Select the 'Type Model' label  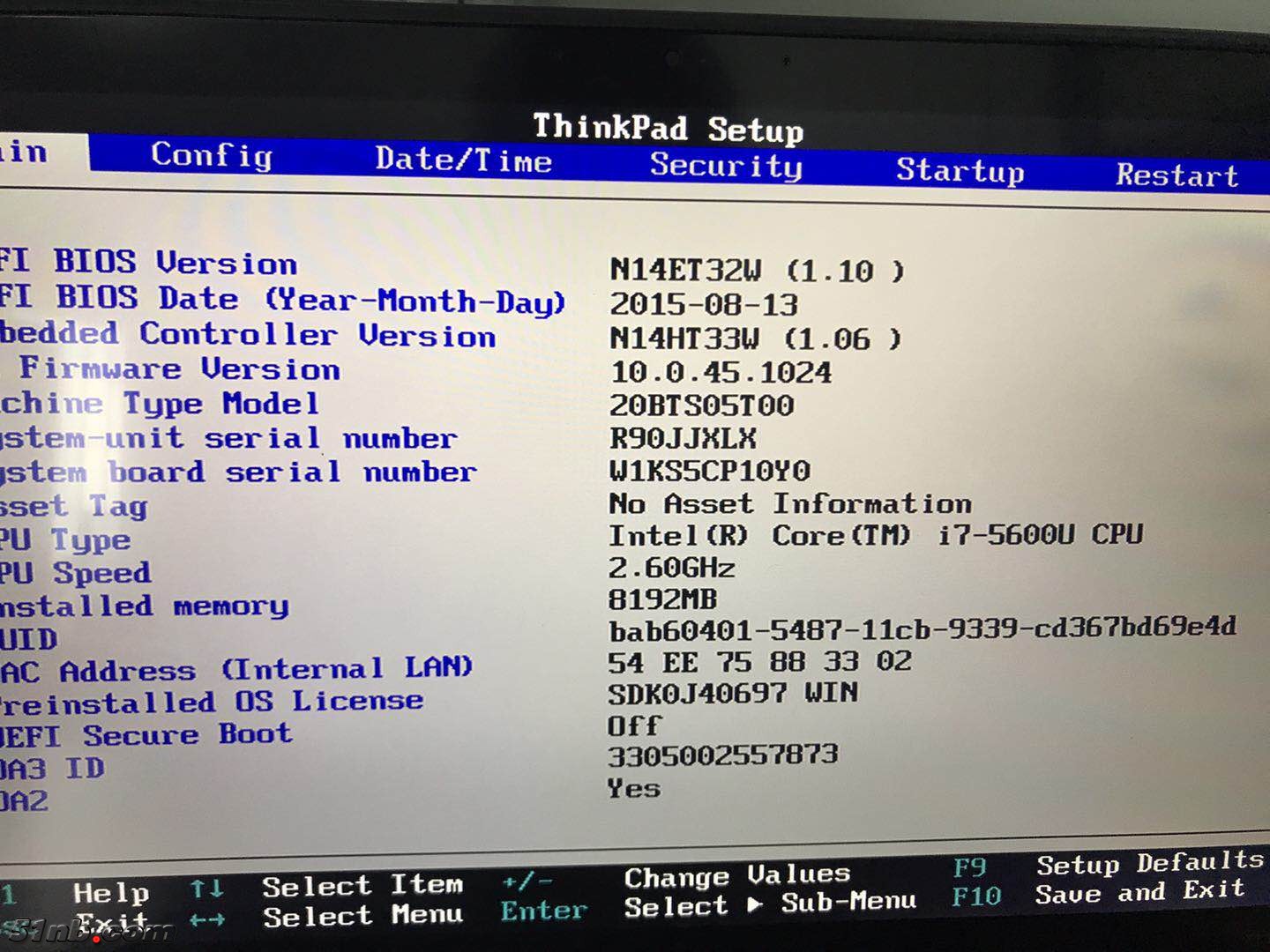pyautogui.click(x=220, y=404)
